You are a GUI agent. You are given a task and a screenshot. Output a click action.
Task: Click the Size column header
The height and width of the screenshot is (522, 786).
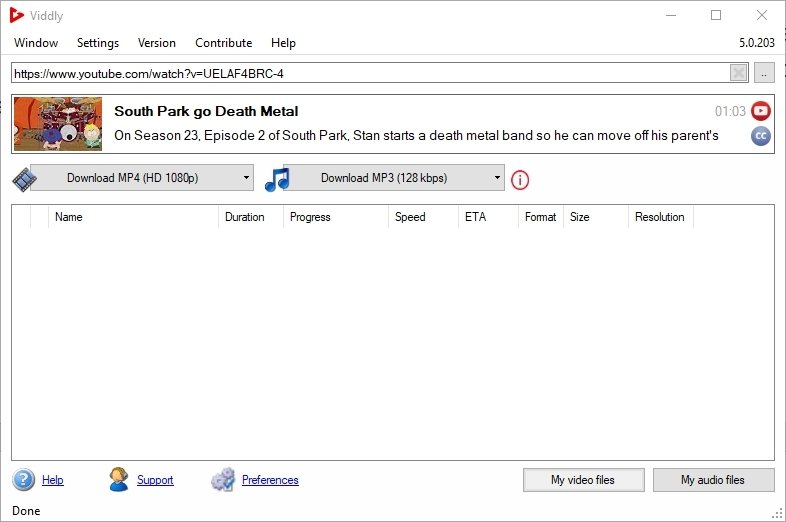pos(596,217)
